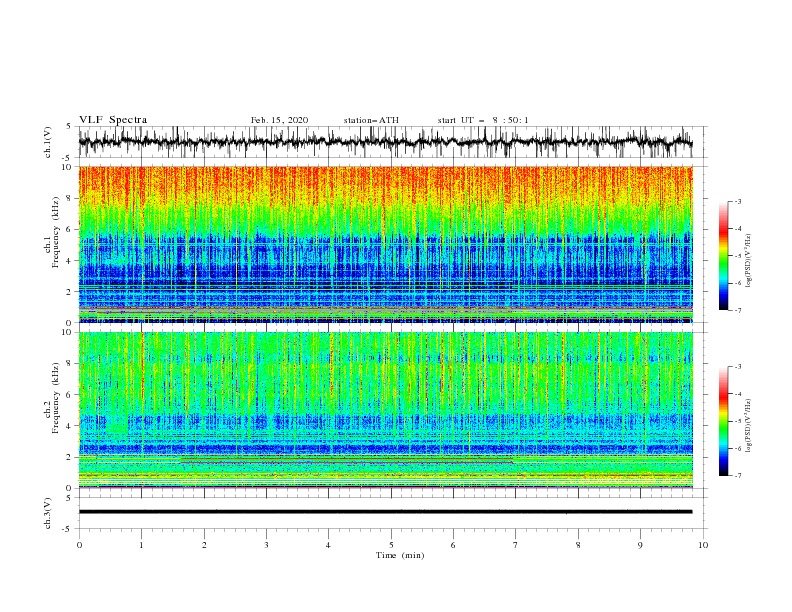Click the "ch.3(V)" axis label
Image resolution: width=792 pixels, height=612 pixels.
[x=48, y=513]
